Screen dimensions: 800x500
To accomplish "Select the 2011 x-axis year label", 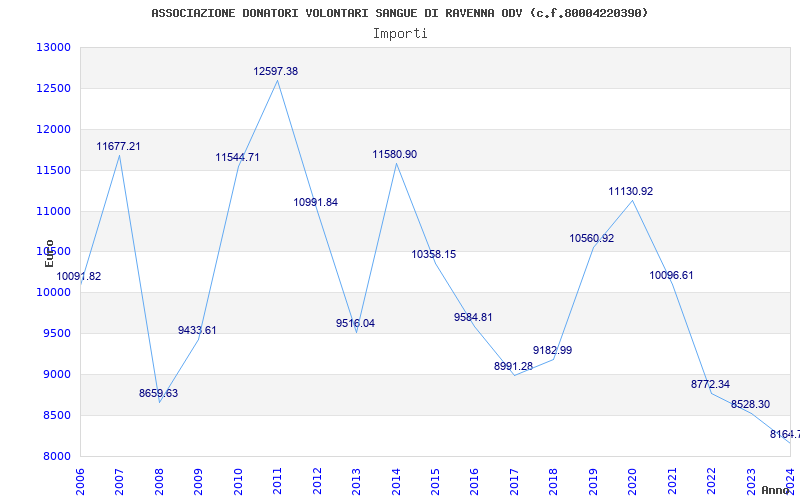I will click(277, 481).
